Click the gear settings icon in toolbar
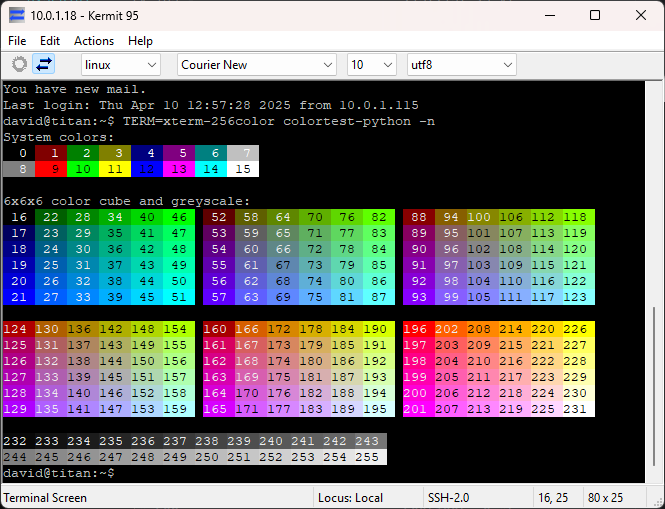The image size is (665, 509). [x=20, y=64]
